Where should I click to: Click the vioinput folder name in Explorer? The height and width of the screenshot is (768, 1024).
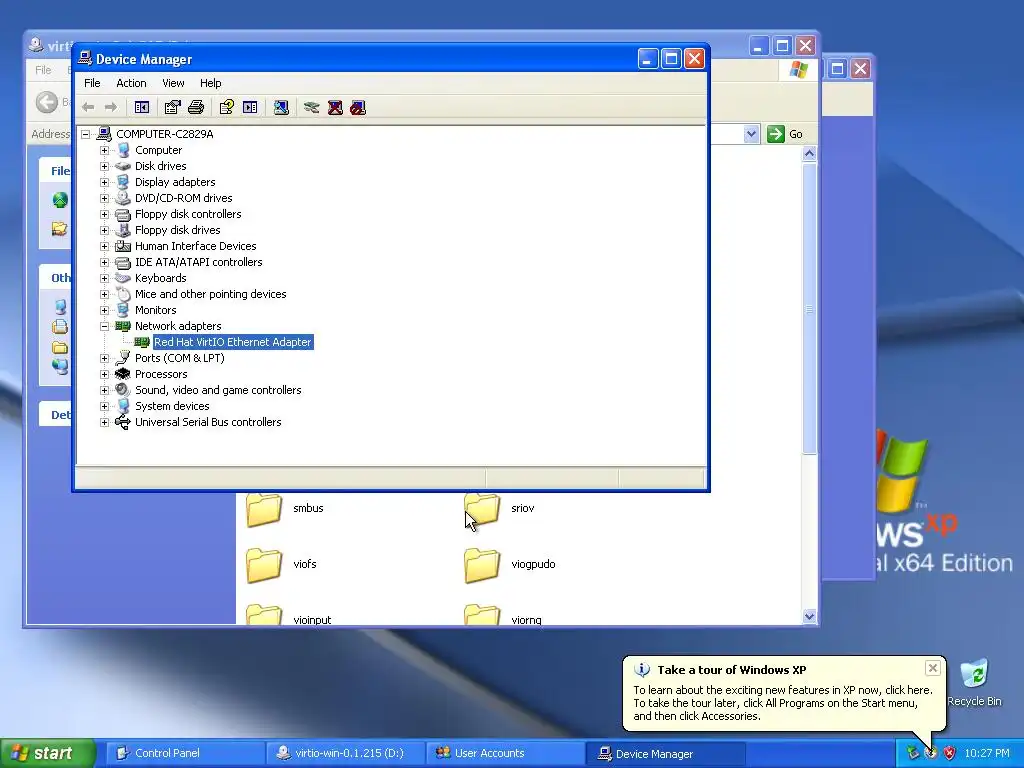click(x=312, y=620)
